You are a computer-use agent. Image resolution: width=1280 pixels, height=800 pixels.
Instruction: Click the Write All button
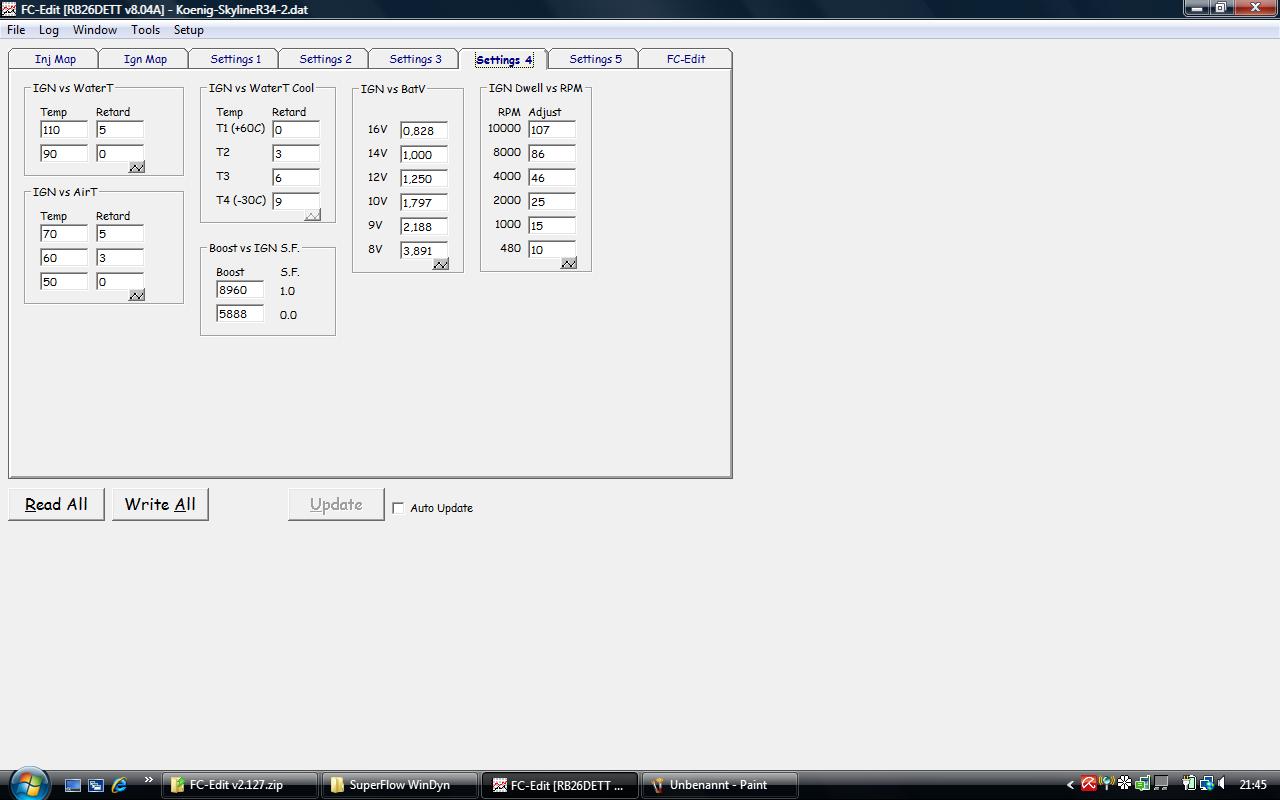click(x=160, y=504)
